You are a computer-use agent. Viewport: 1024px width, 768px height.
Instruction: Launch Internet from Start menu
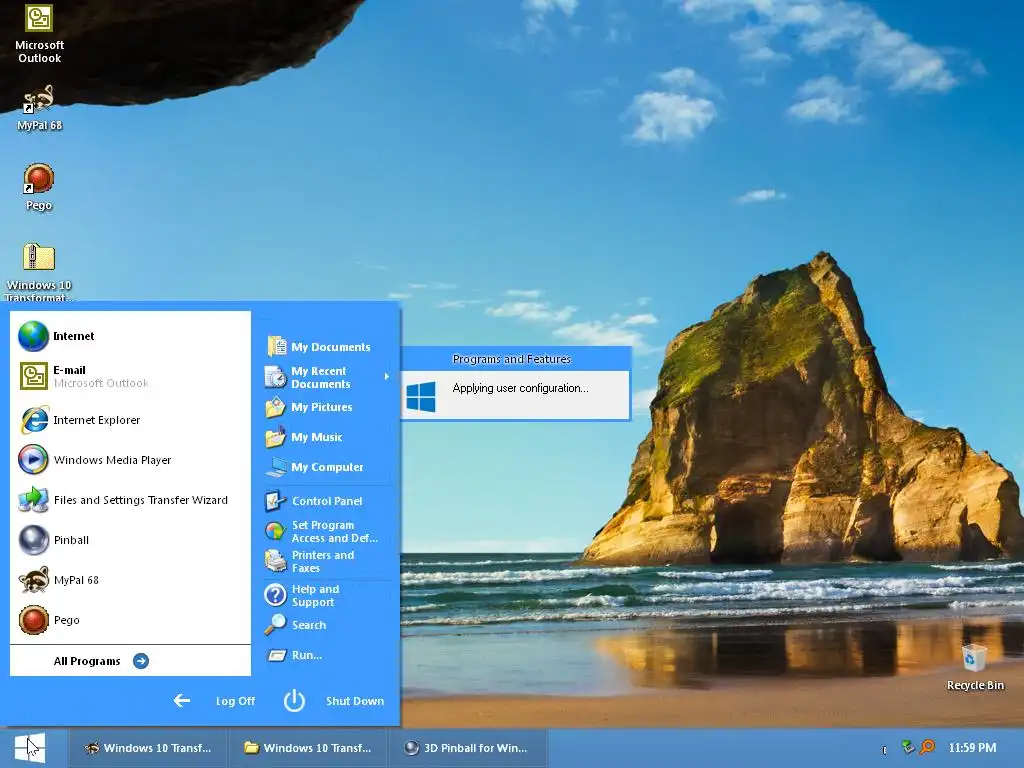[131, 336]
